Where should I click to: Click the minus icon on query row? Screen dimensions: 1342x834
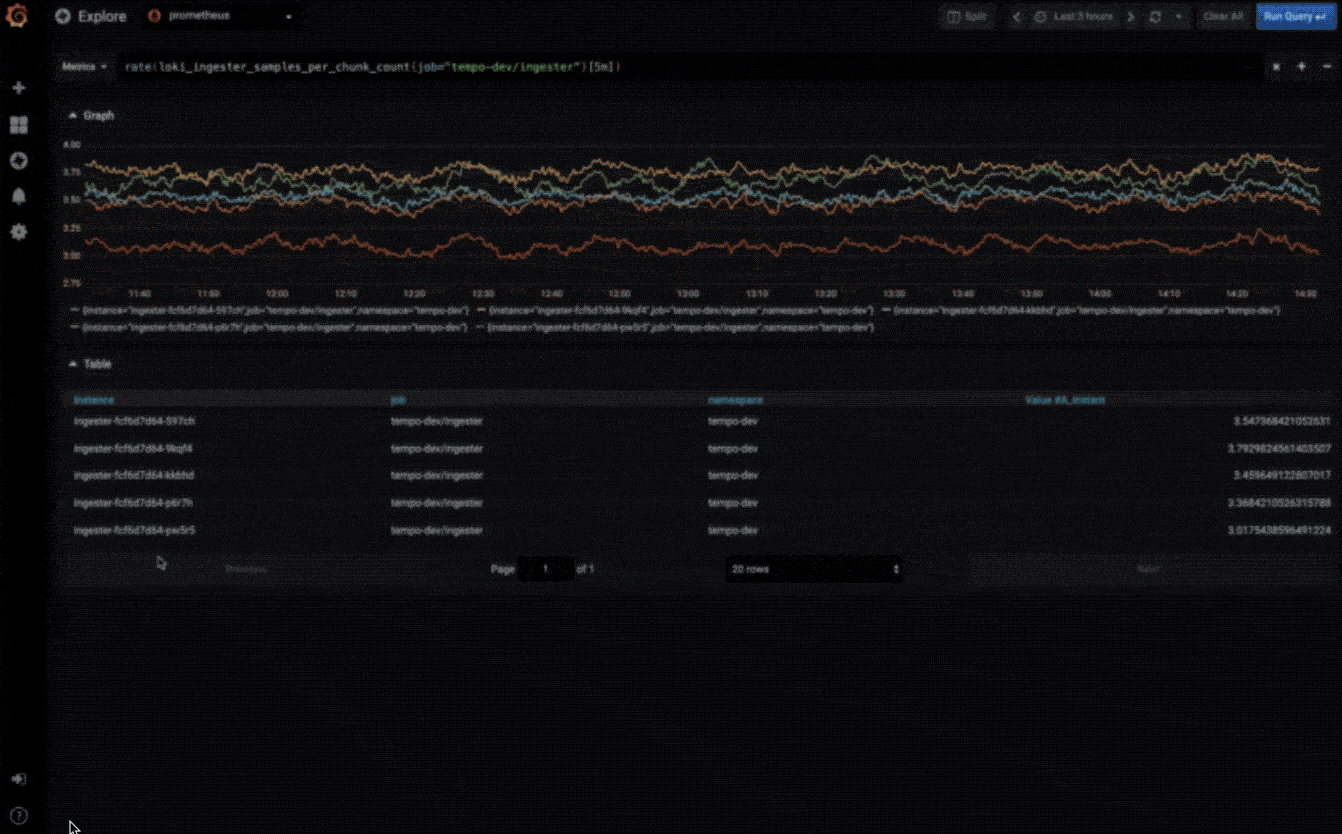pos(1327,67)
